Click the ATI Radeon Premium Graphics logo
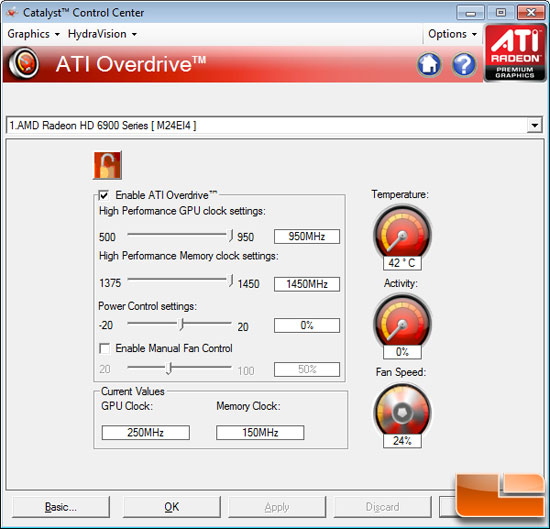The width and height of the screenshot is (550, 529). [515, 53]
